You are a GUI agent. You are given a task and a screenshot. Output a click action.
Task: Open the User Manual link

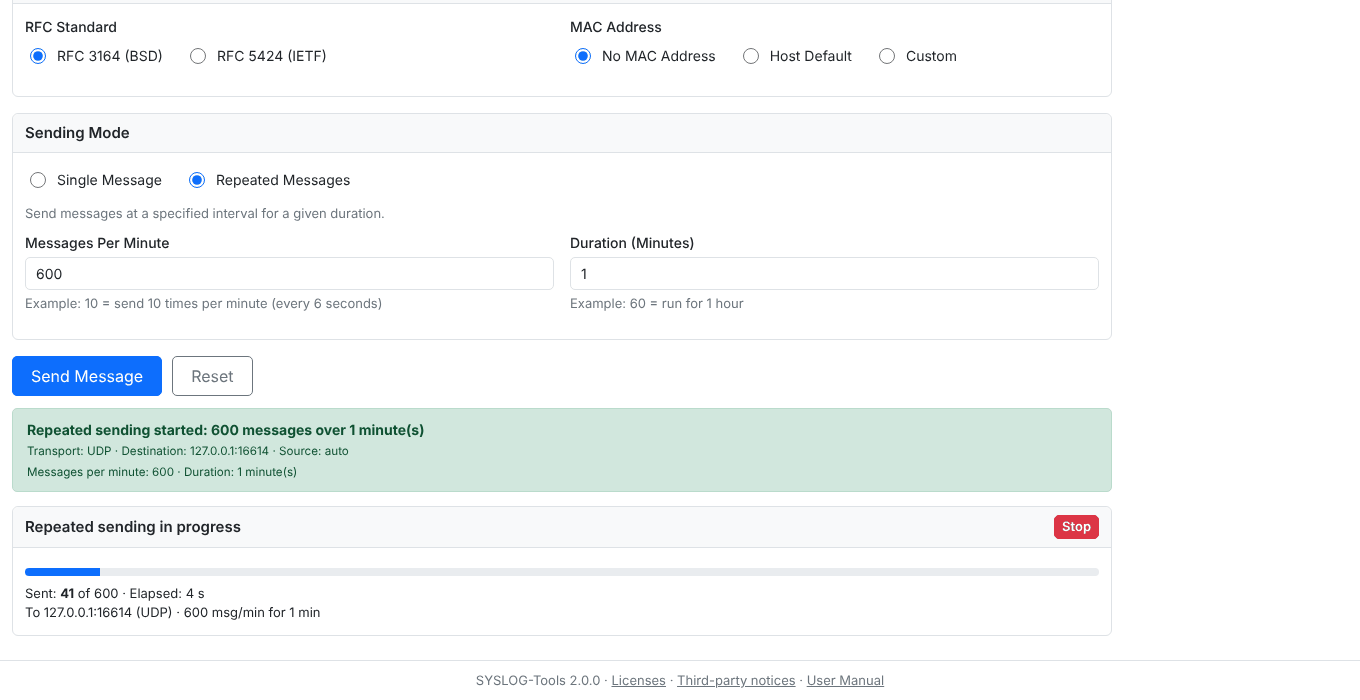(x=845, y=680)
